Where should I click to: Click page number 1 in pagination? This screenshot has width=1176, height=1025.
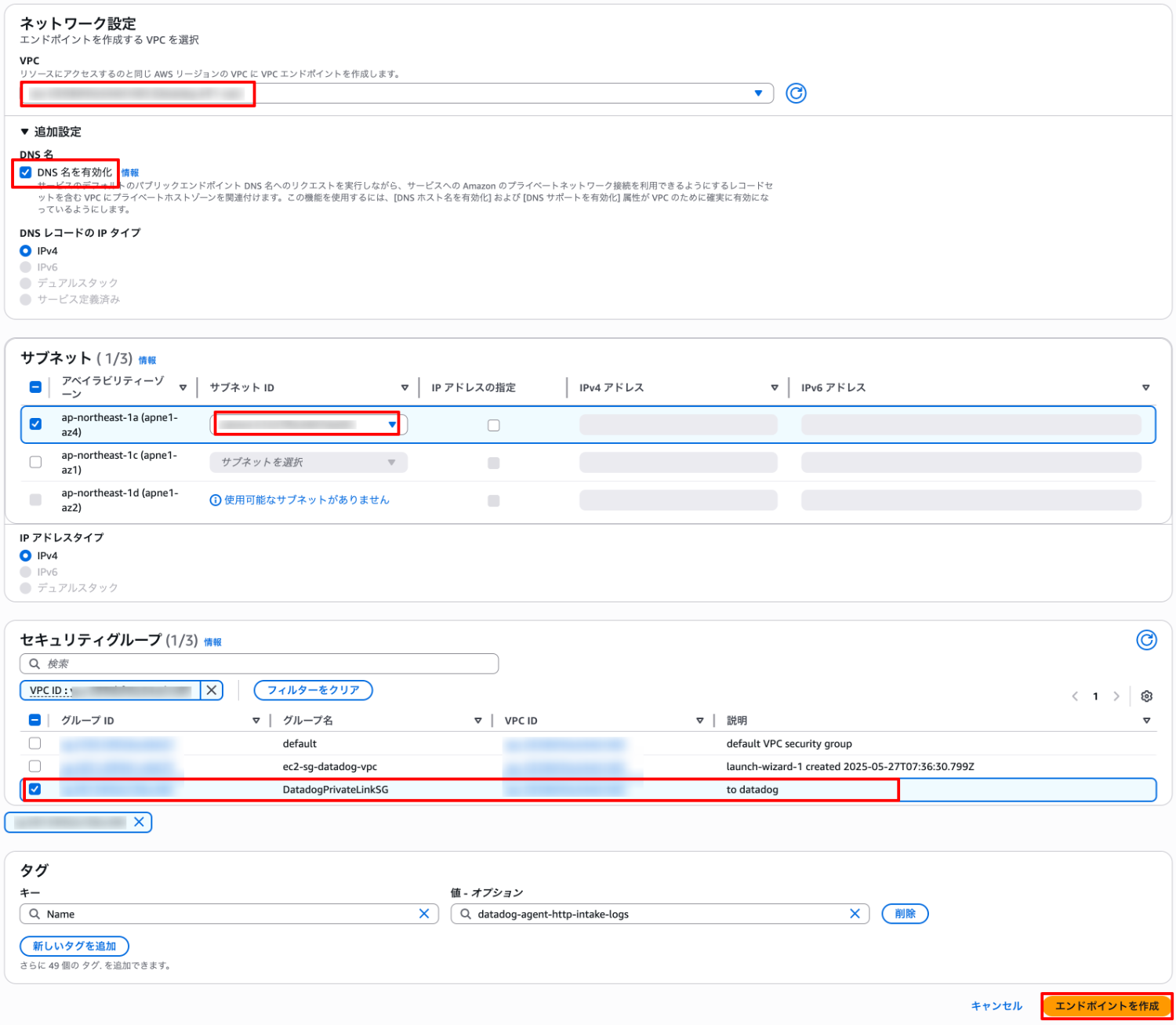[x=1095, y=696]
